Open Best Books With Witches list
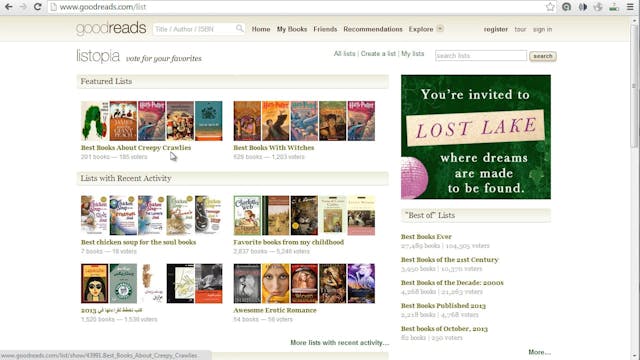640x360 pixels. pyautogui.click(x=274, y=147)
